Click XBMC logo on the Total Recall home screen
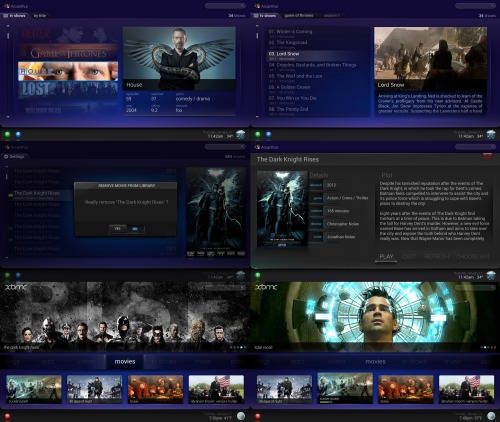Screen dimensions: 500x422 [x=266, y=287]
